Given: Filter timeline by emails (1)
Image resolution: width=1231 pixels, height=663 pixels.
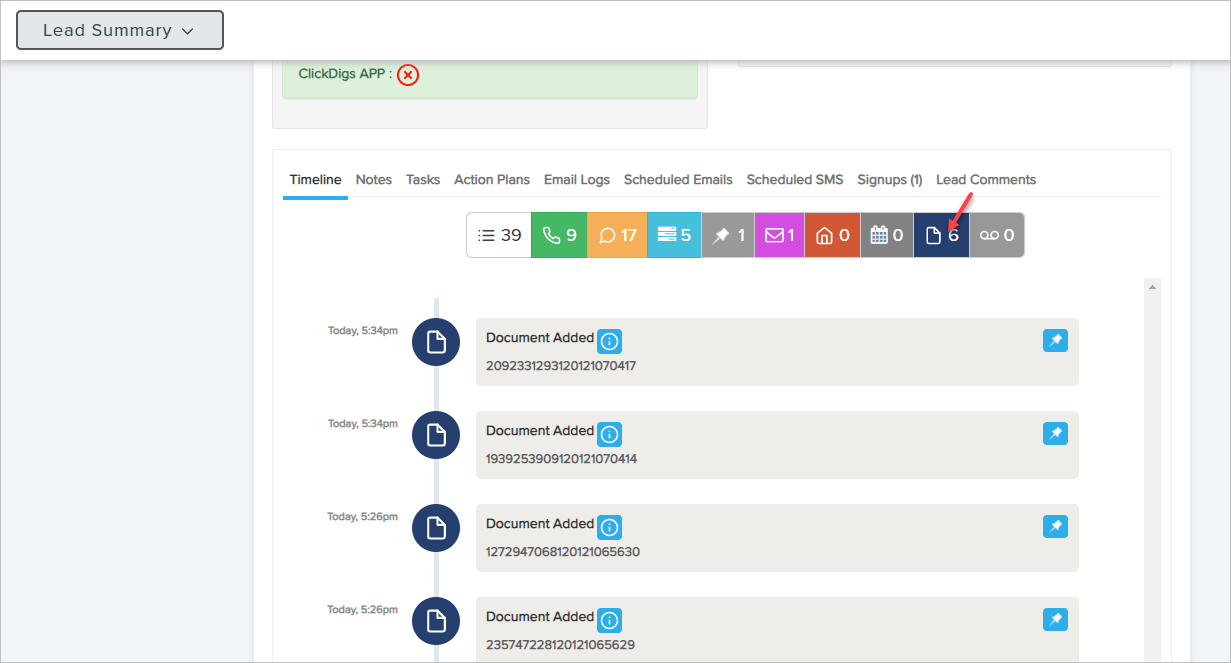Looking at the screenshot, I should pyautogui.click(x=779, y=236).
